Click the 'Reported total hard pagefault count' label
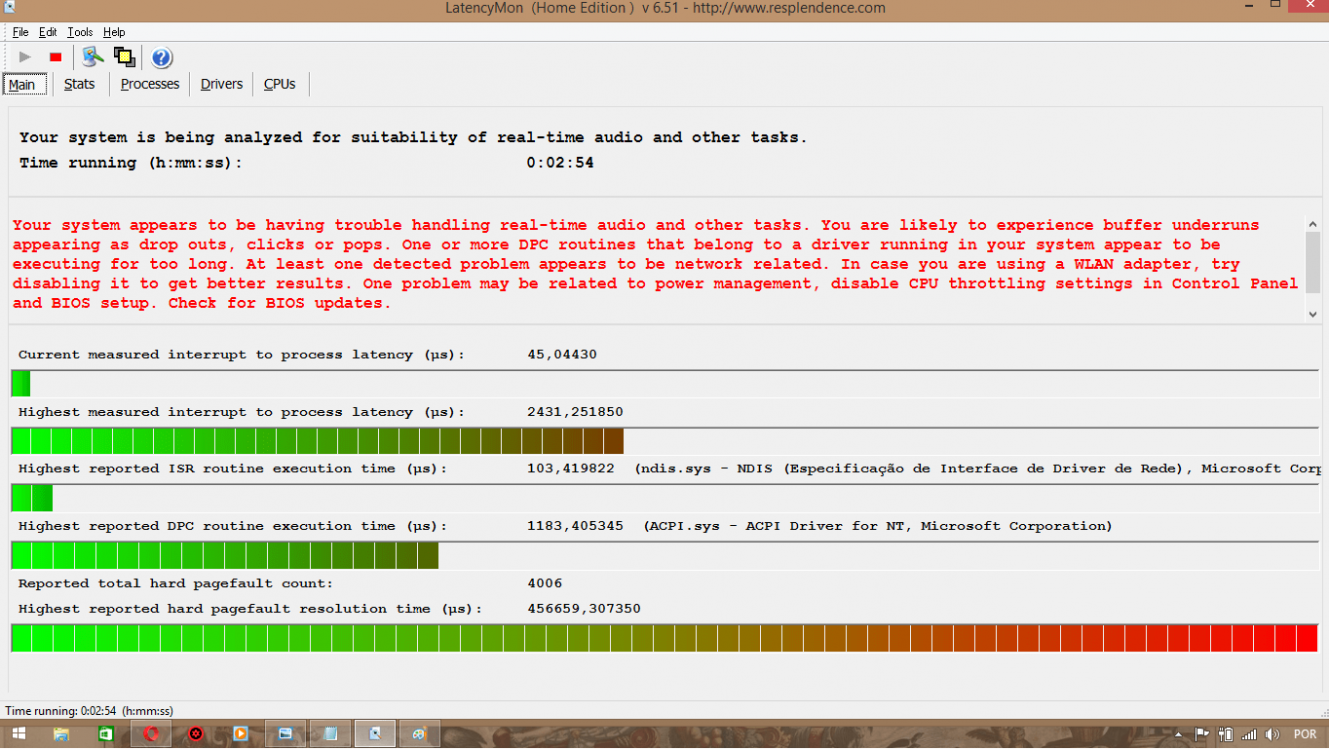 (176, 583)
